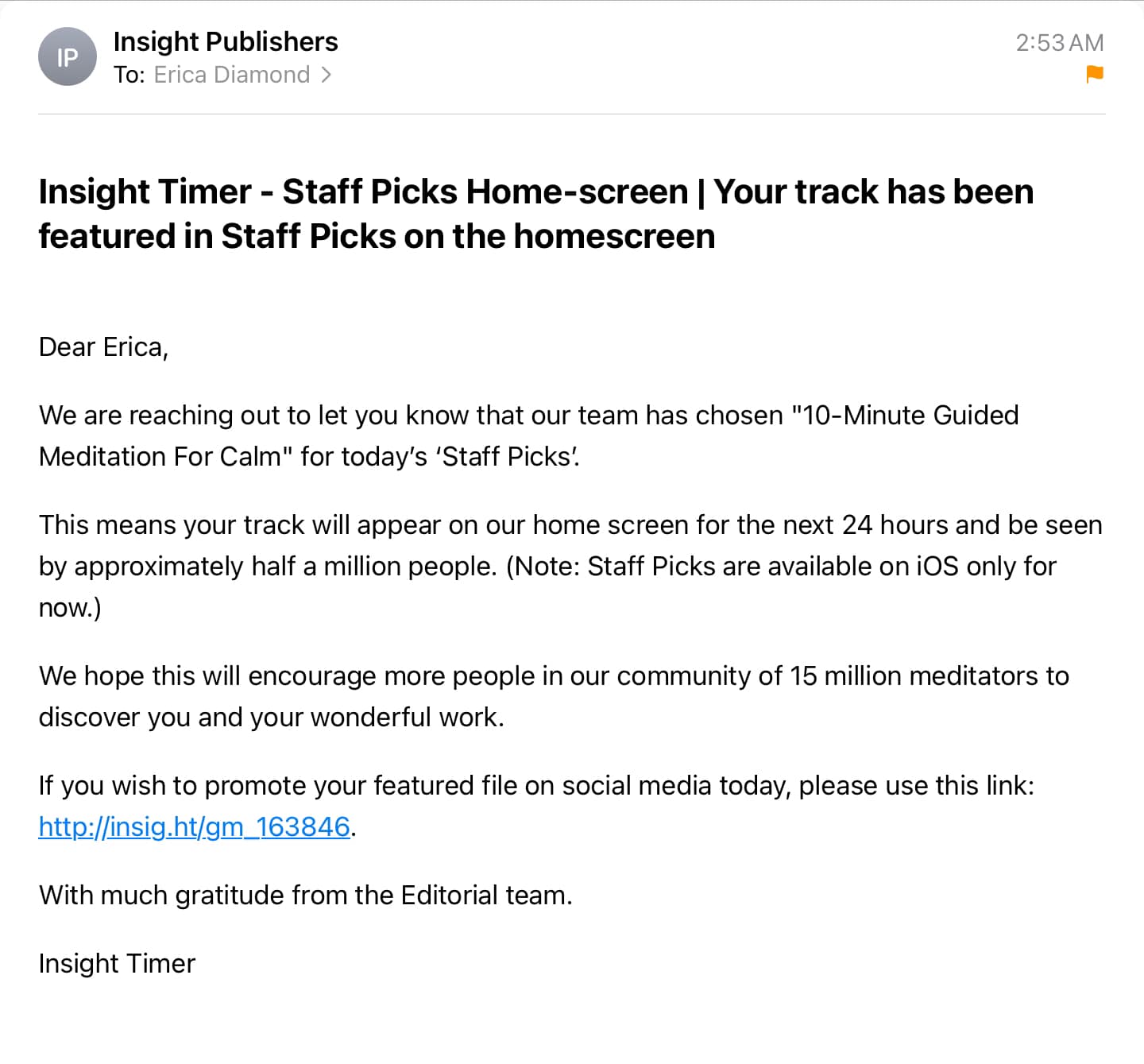Viewport: 1144px width, 1064px height.
Task: Click 'discover you and your wonderful work' line
Action: click(272, 718)
